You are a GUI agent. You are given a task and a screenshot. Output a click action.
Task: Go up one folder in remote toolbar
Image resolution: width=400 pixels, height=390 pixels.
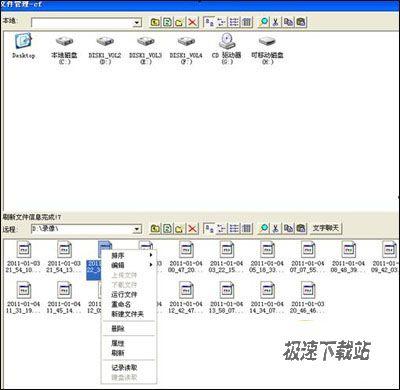(155, 229)
